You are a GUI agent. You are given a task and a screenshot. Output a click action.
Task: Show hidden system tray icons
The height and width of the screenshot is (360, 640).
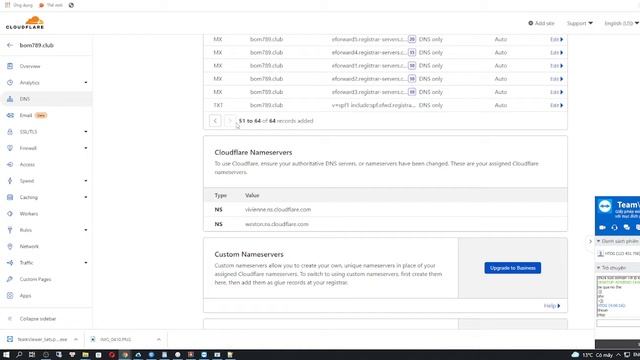pyautogui.click(x=618, y=355)
